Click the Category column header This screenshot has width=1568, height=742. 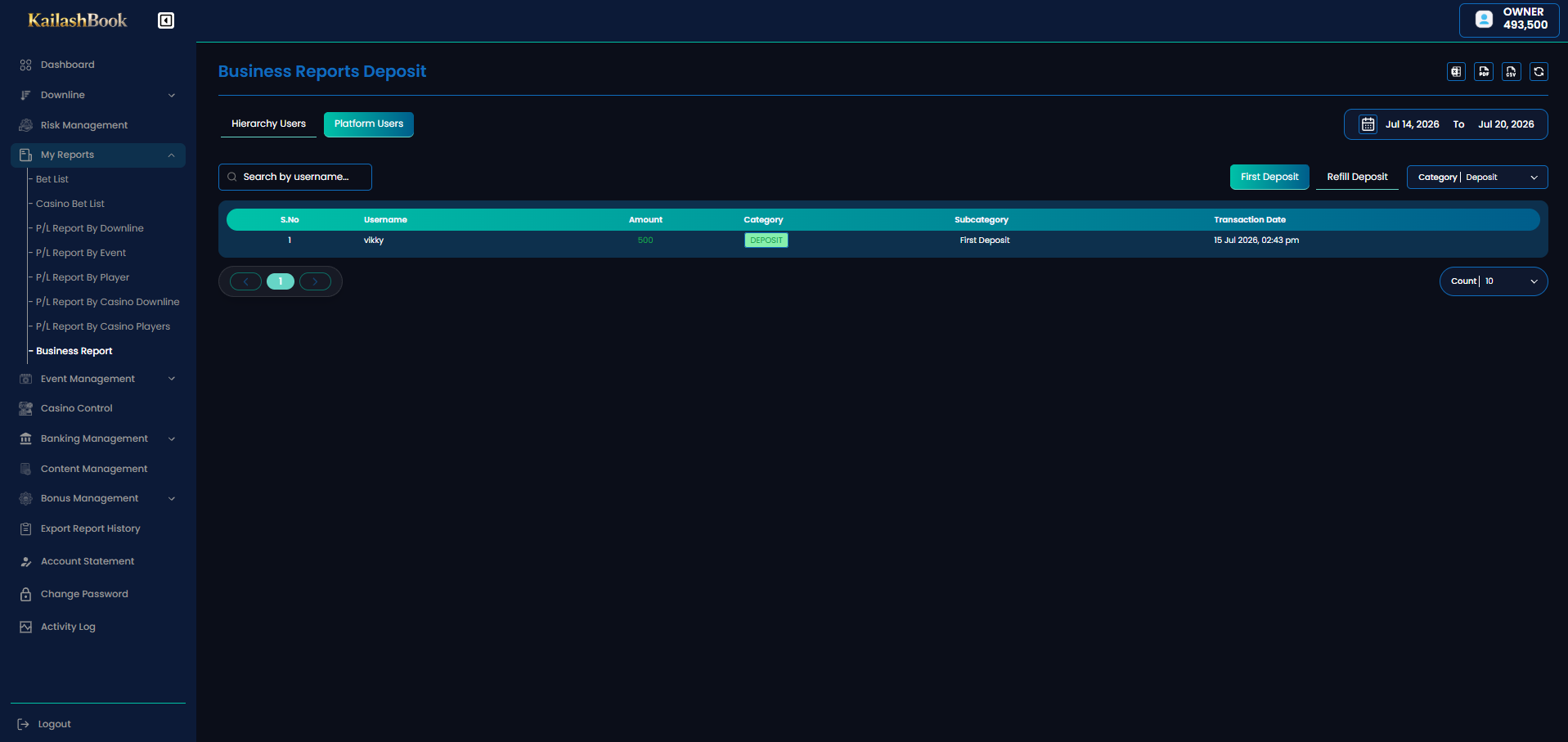[763, 220]
